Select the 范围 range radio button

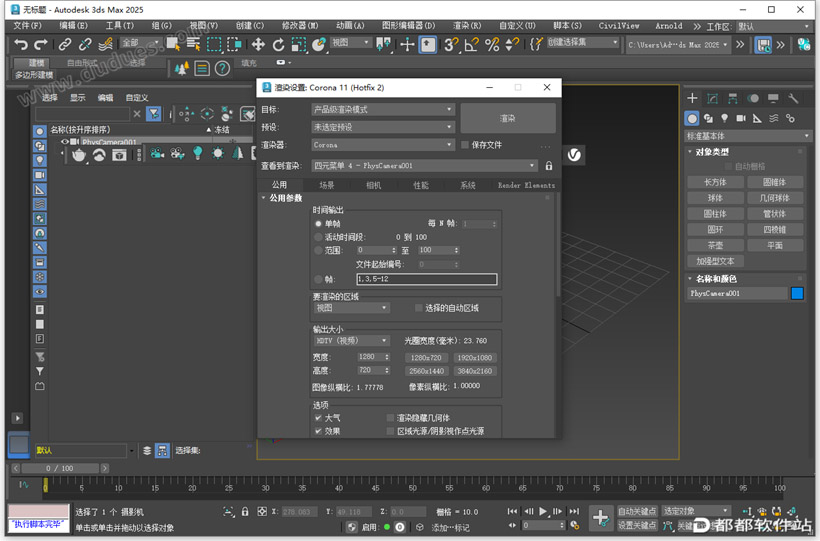[318, 250]
